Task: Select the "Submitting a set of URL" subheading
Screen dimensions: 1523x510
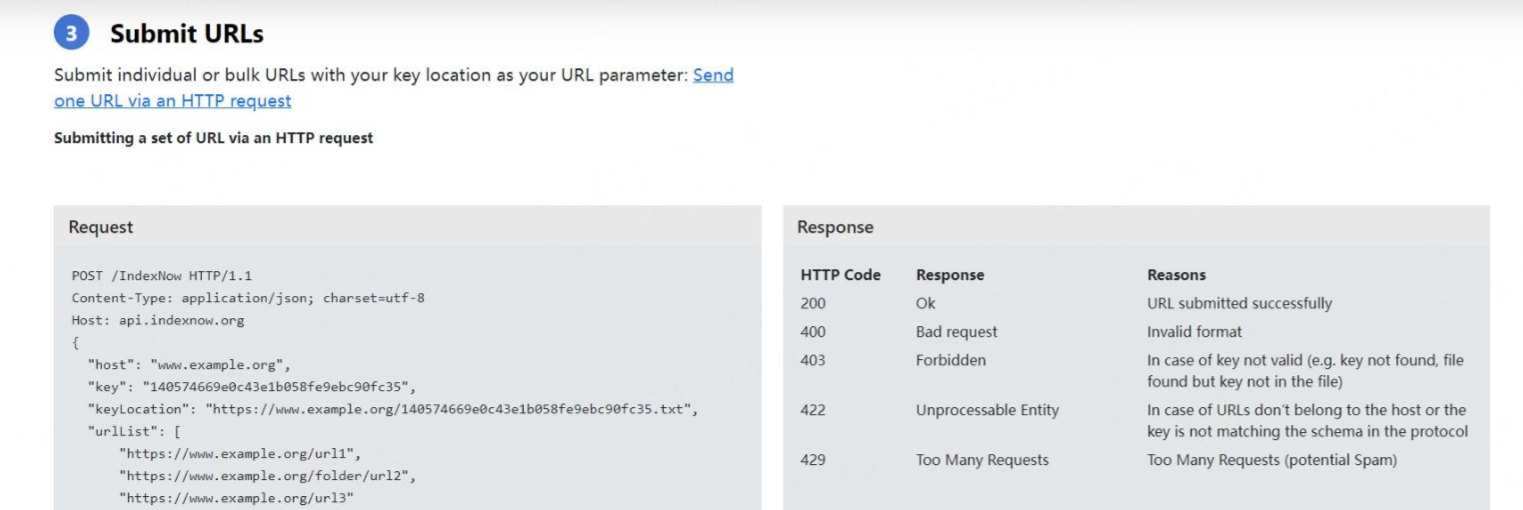Action: point(213,138)
